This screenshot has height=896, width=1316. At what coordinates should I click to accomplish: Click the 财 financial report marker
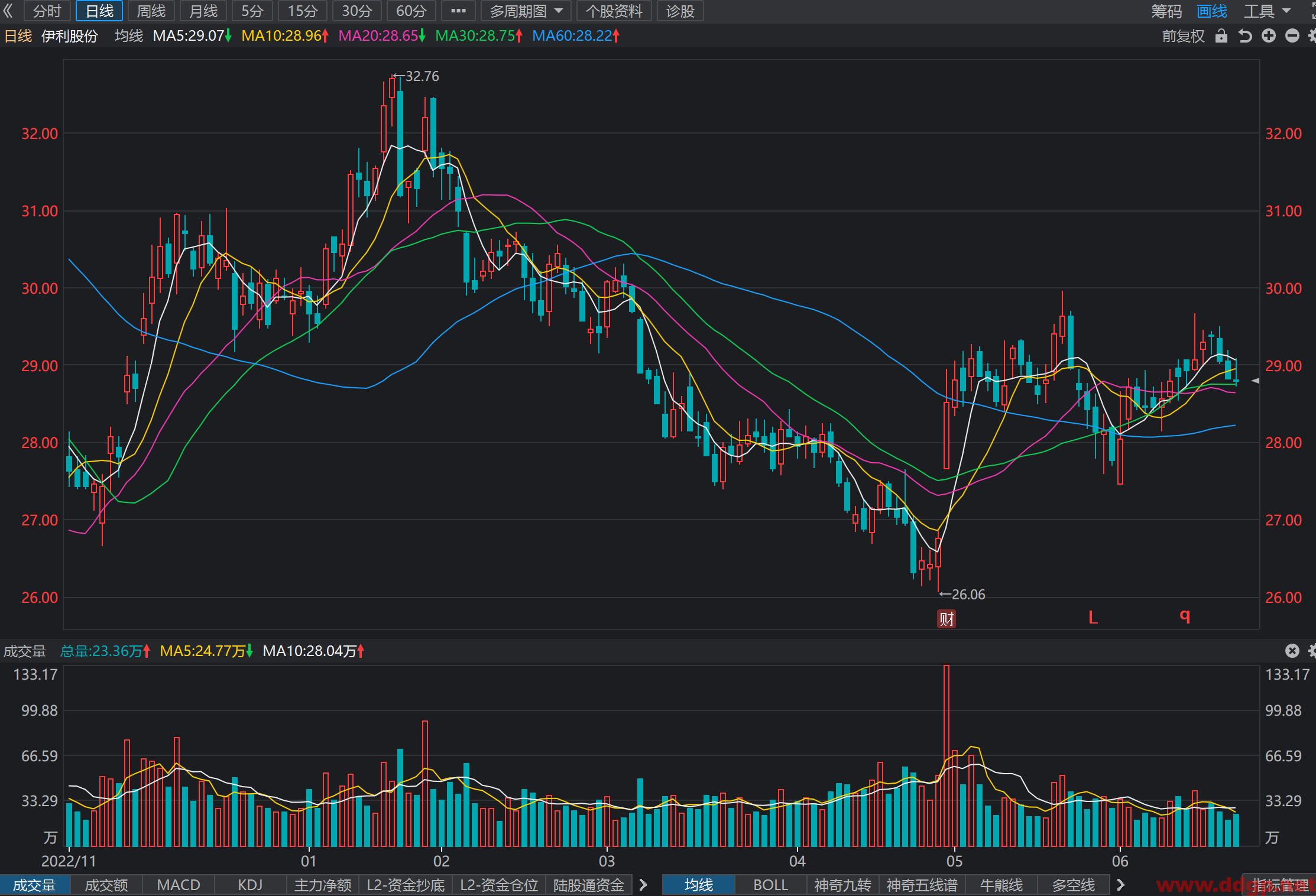coord(947,619)
